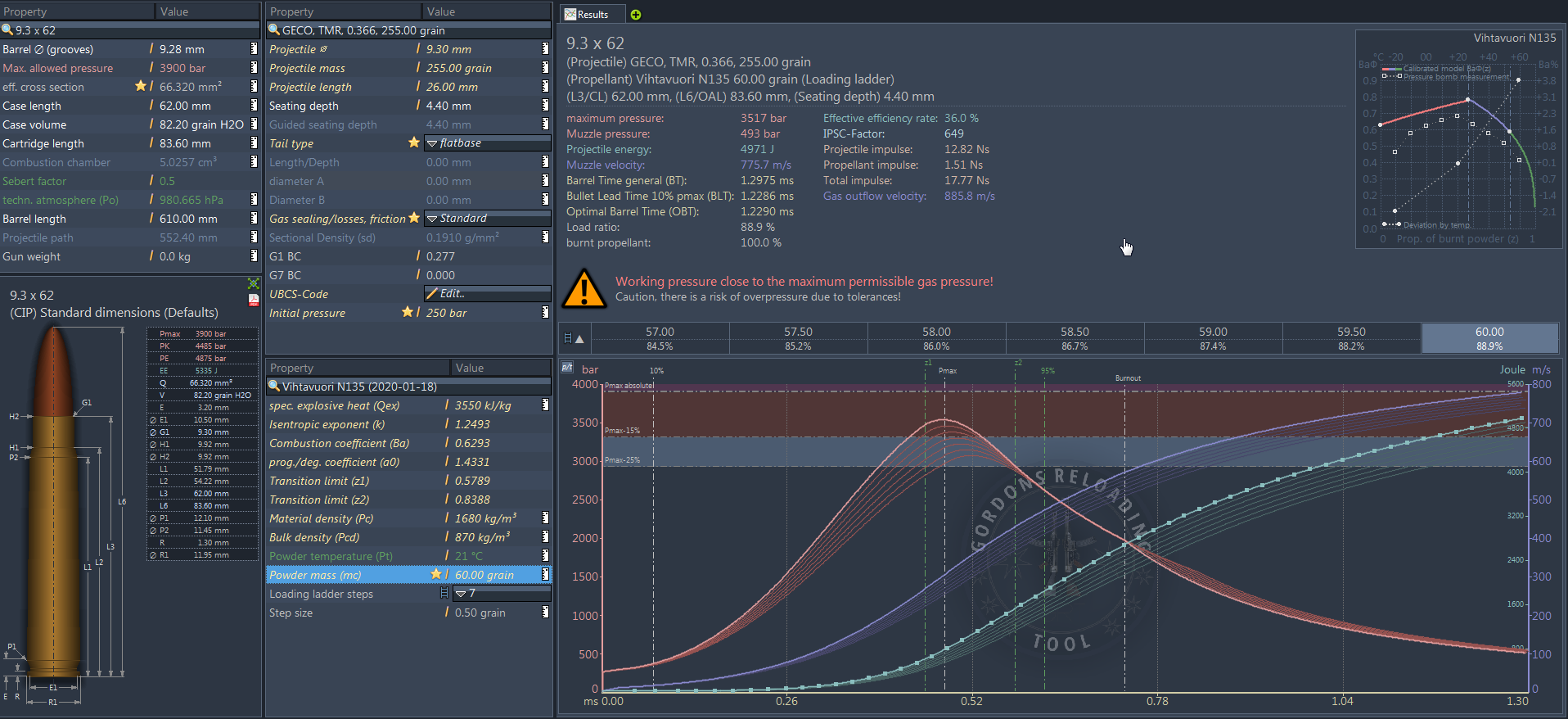The height and width of the screenshot is (719, 1568).
Task: Switch to the Results tab
Action: tap(587, 15)
